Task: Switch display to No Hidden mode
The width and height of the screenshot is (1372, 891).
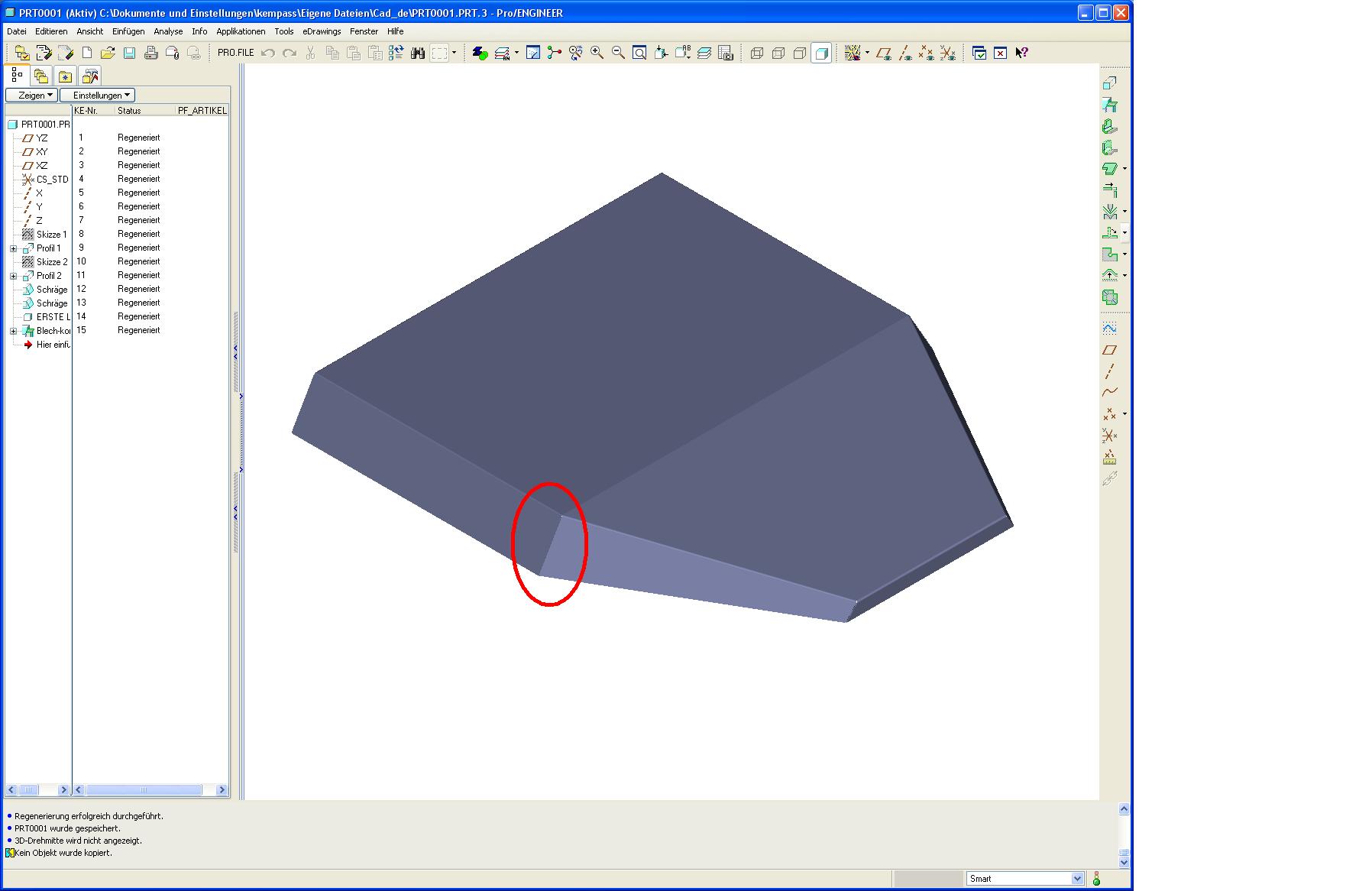Action: click(800, 53)
